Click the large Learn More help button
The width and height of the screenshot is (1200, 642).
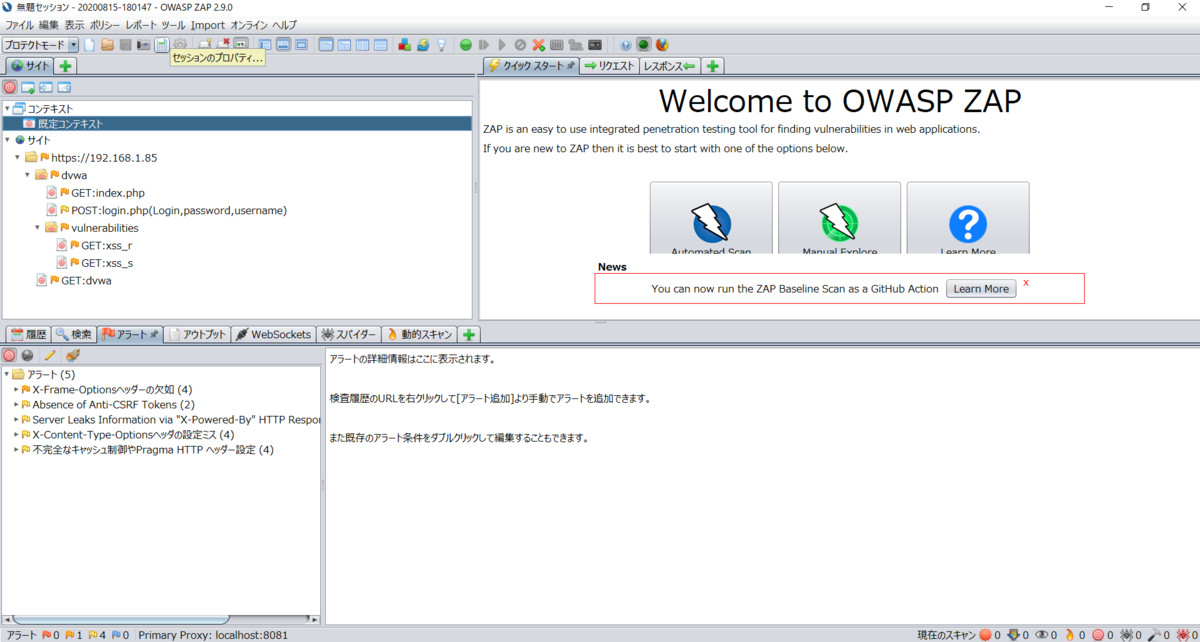click(x=967, y=218)
